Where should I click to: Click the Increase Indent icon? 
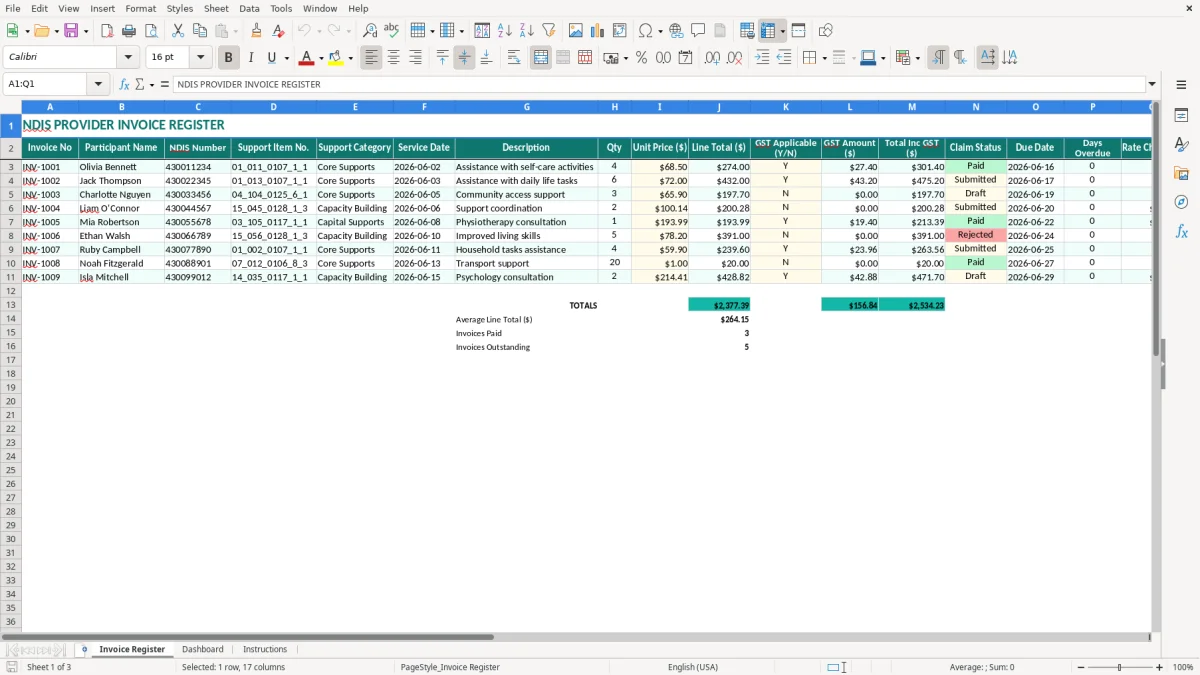[762, 58]
